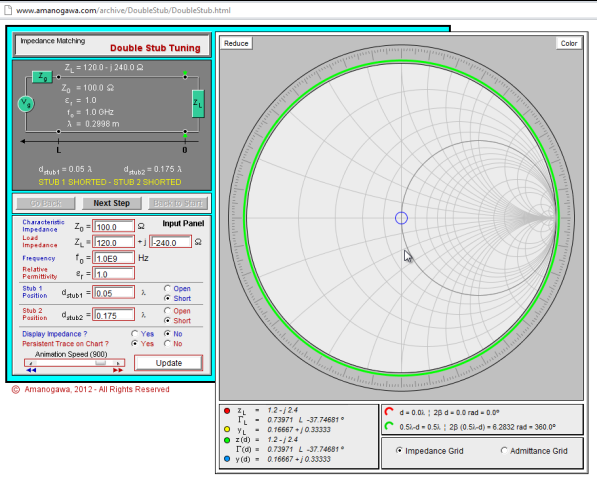Click the speed-up double red arrows

tap(118, 370)
